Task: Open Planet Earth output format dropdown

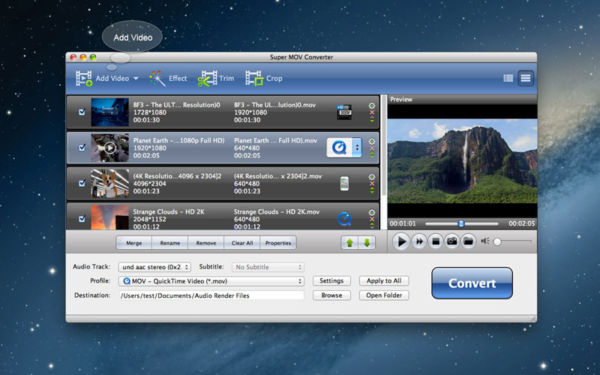Action: (x=357, y=148)
